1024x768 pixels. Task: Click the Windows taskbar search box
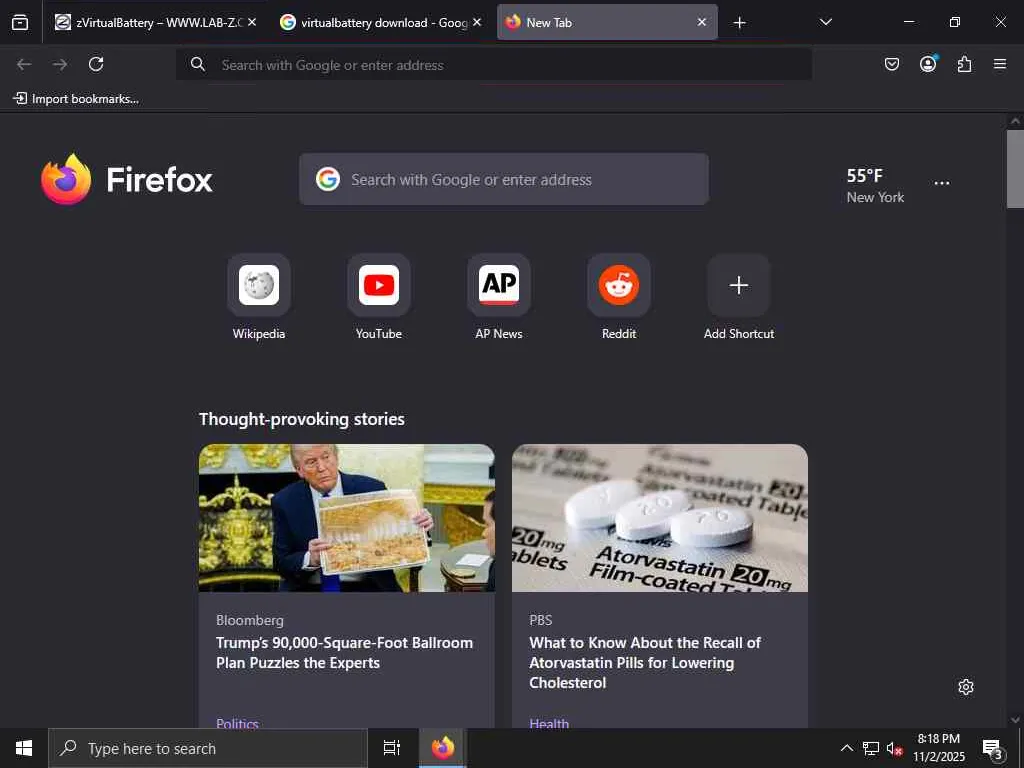(x=208, y=748)
